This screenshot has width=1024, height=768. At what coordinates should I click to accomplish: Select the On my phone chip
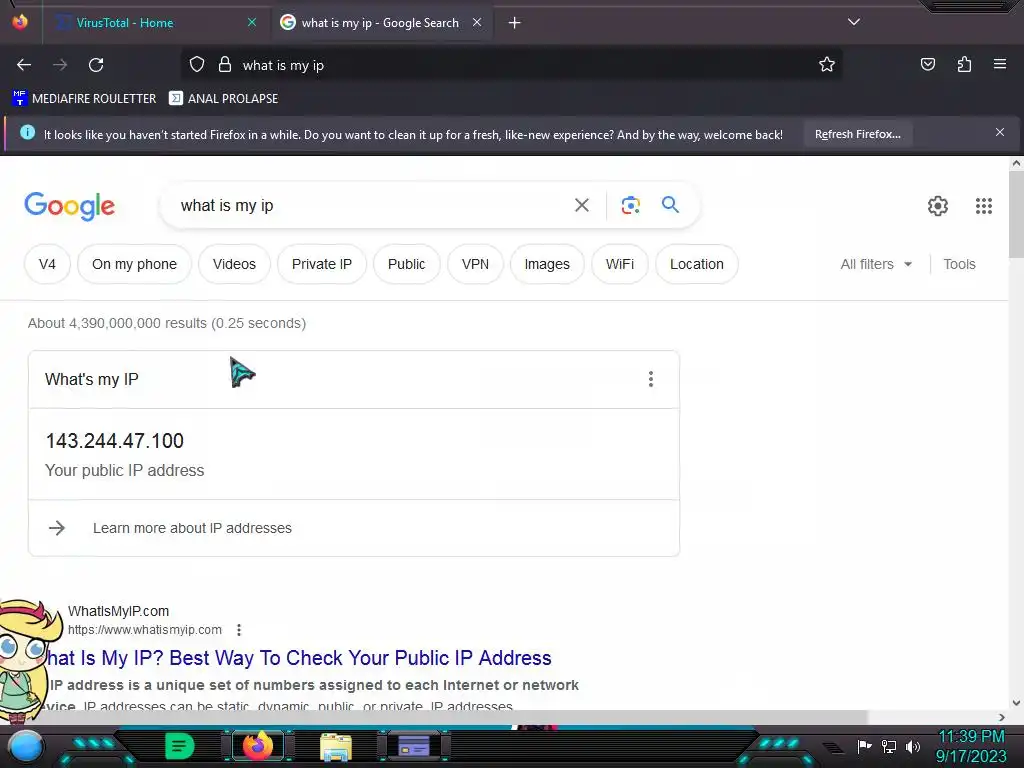[135, 264]
